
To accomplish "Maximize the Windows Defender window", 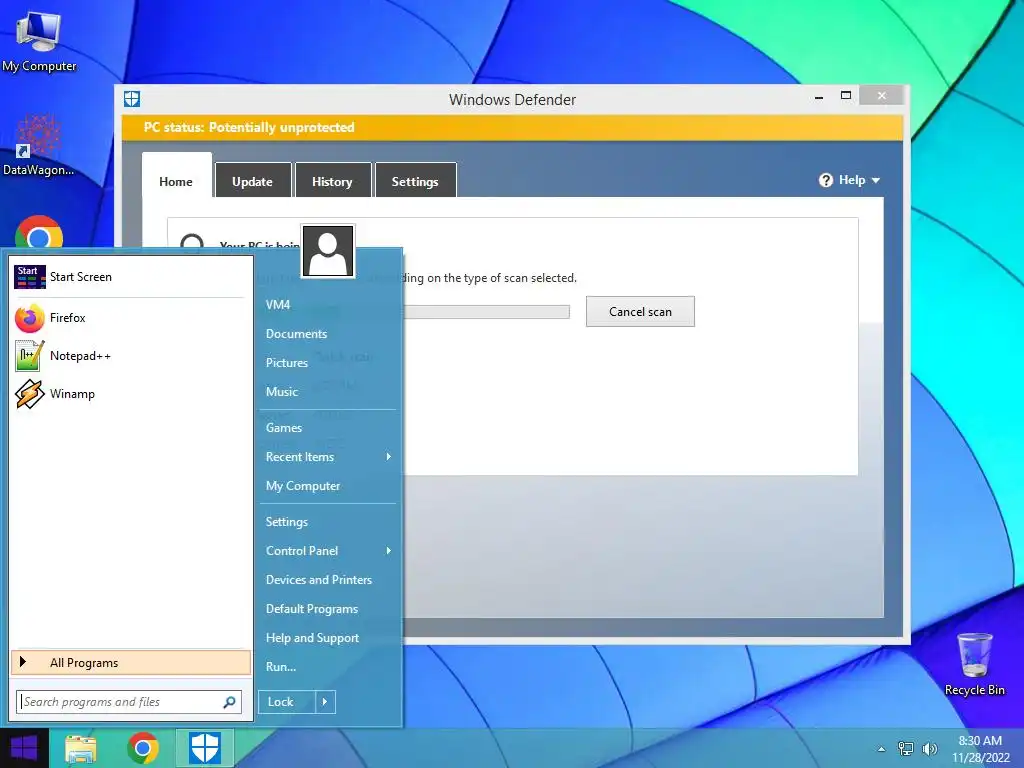I will click(x=846, y=96).
